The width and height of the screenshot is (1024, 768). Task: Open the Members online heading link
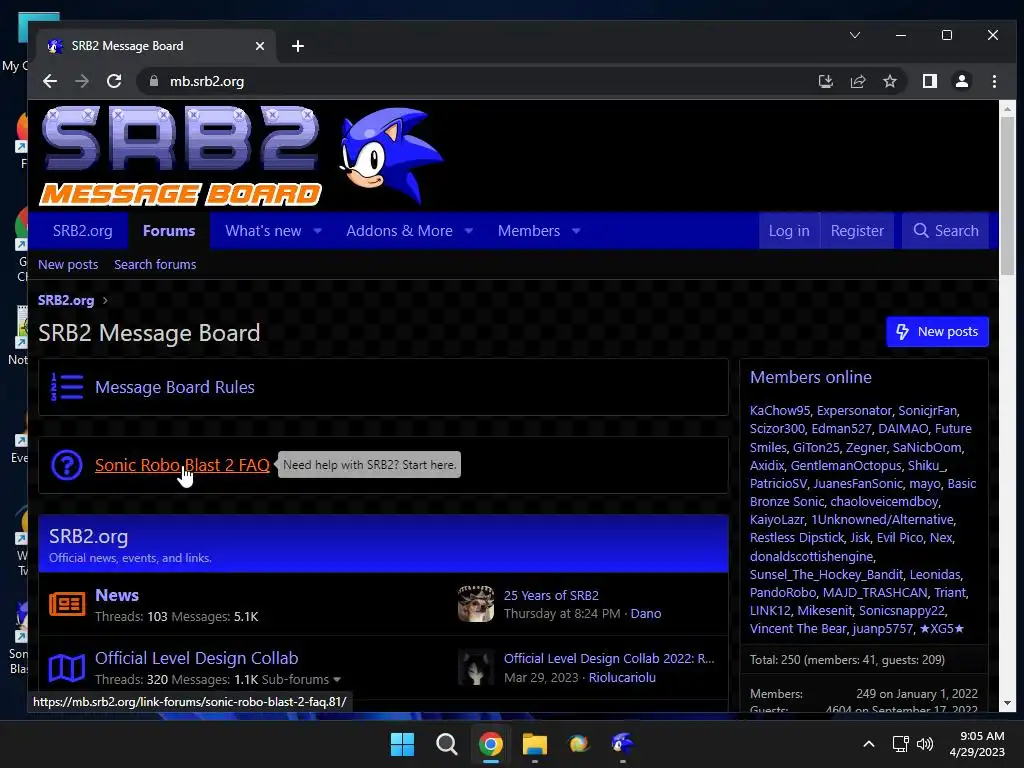click(x=810, y=377)
